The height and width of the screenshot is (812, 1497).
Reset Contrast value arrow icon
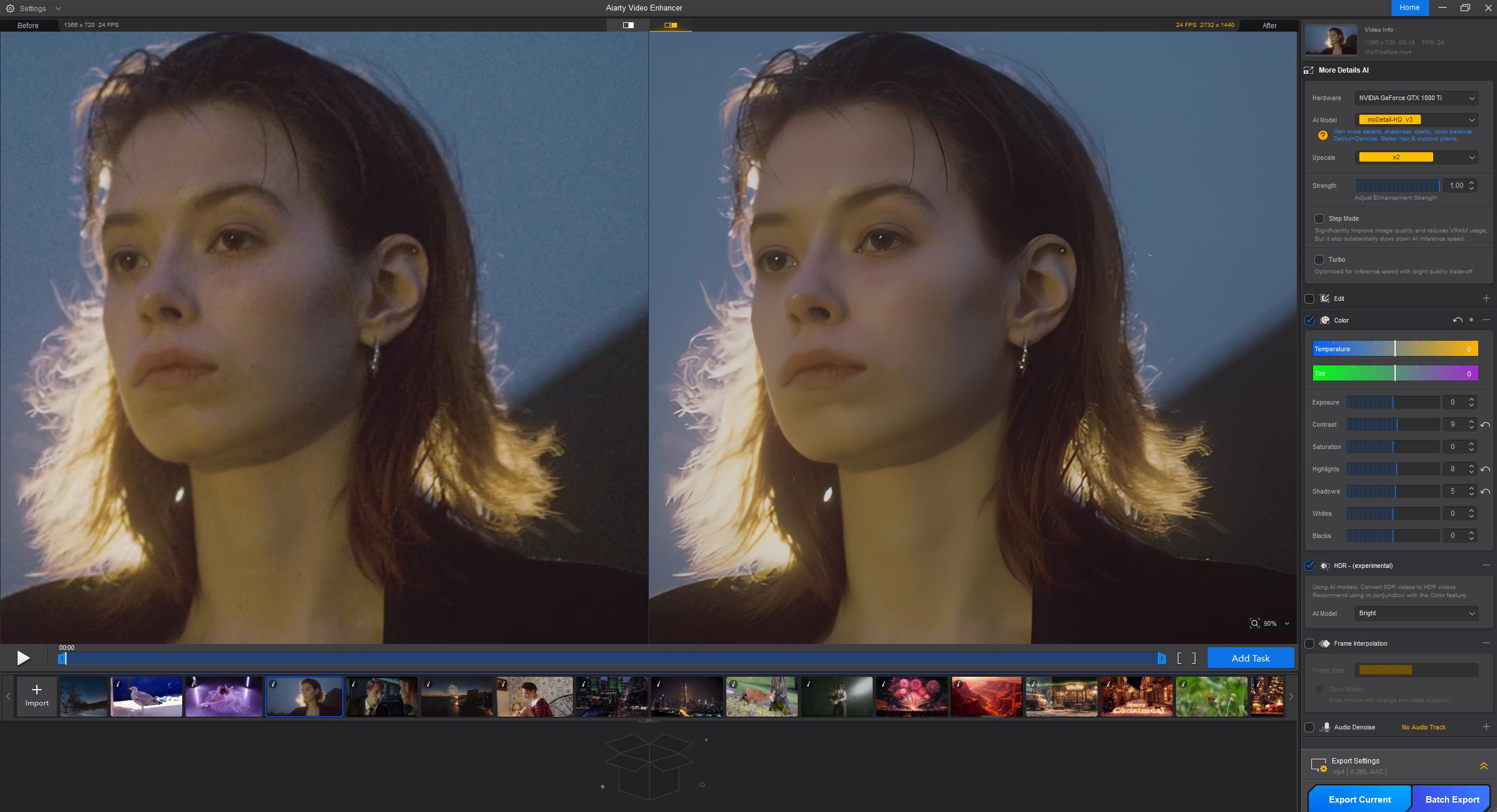(1485, 424)
